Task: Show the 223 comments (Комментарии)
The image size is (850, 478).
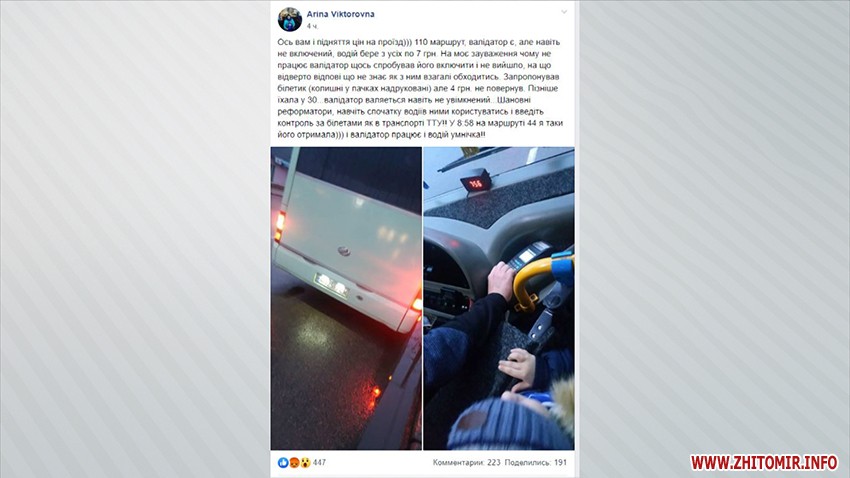Action: pos(466,462)
